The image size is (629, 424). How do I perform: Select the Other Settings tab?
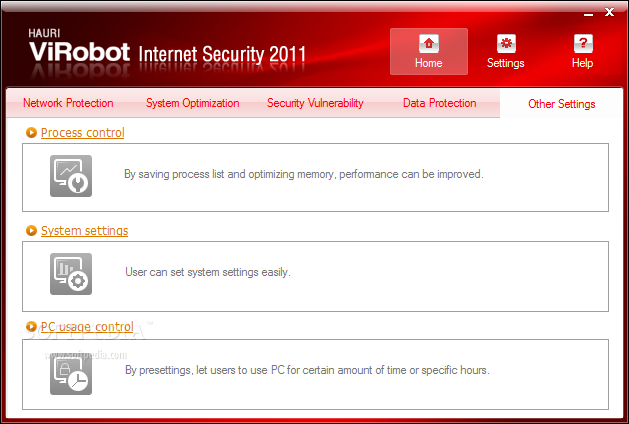[562, 104]
